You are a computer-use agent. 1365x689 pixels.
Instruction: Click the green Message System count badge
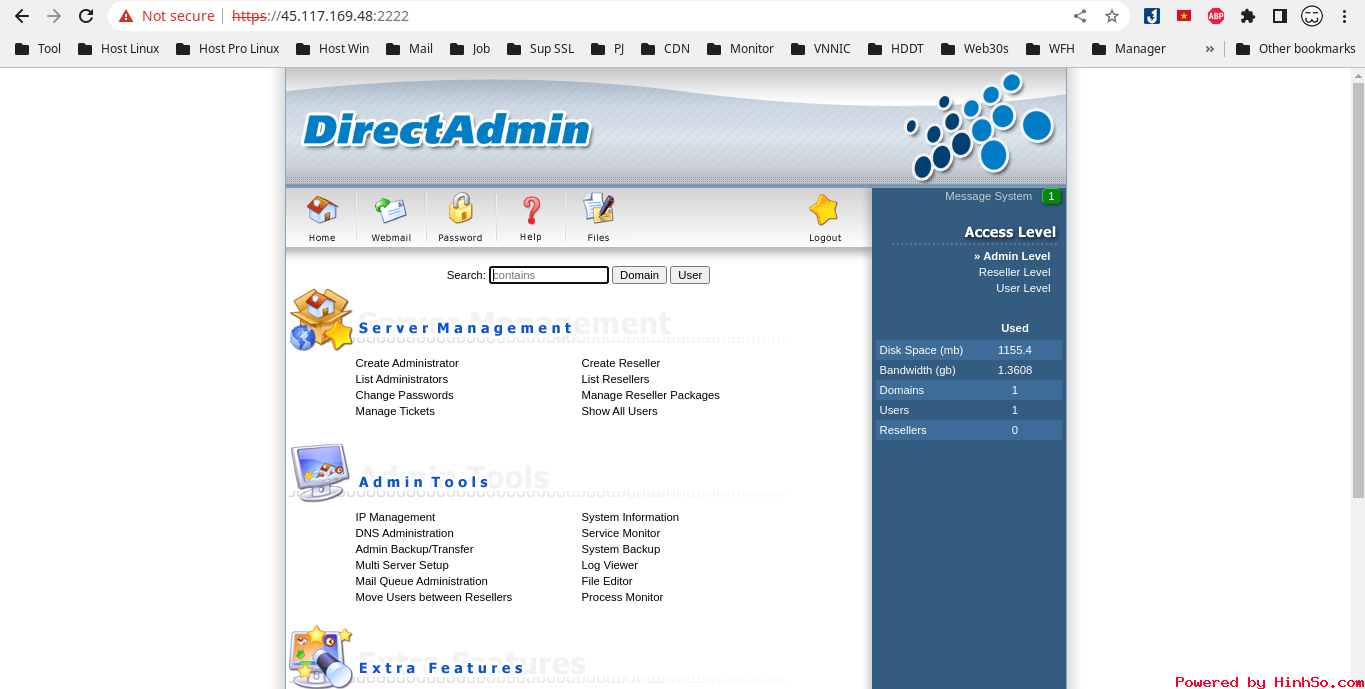pyautogui.click(x=1051, y=197)
